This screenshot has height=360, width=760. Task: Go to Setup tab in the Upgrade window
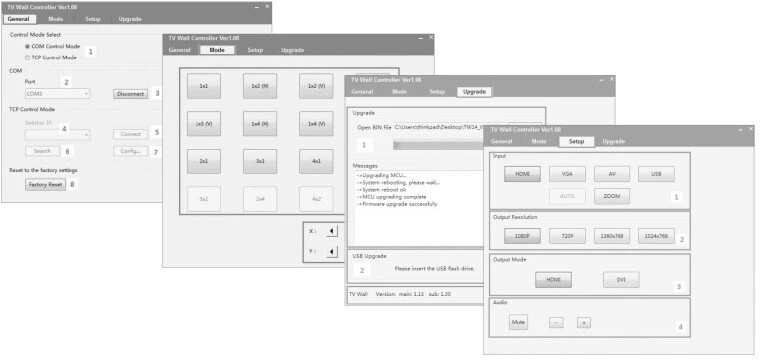pyautogui.click(x=437, y=92)
